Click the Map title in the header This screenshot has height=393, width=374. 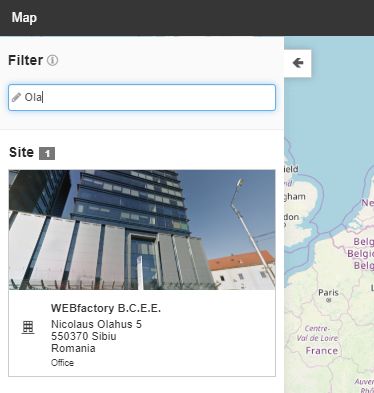click(24, 17)
